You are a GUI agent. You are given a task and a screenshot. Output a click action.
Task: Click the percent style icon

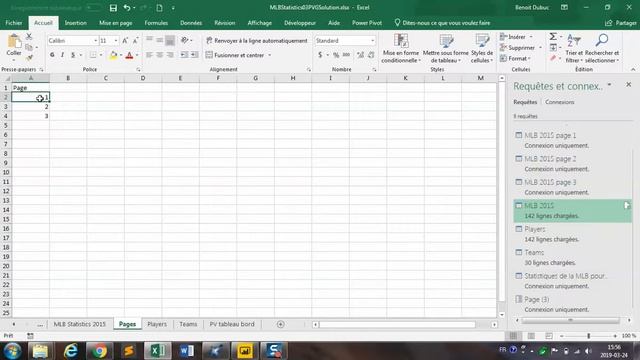(x=336, y=55)
